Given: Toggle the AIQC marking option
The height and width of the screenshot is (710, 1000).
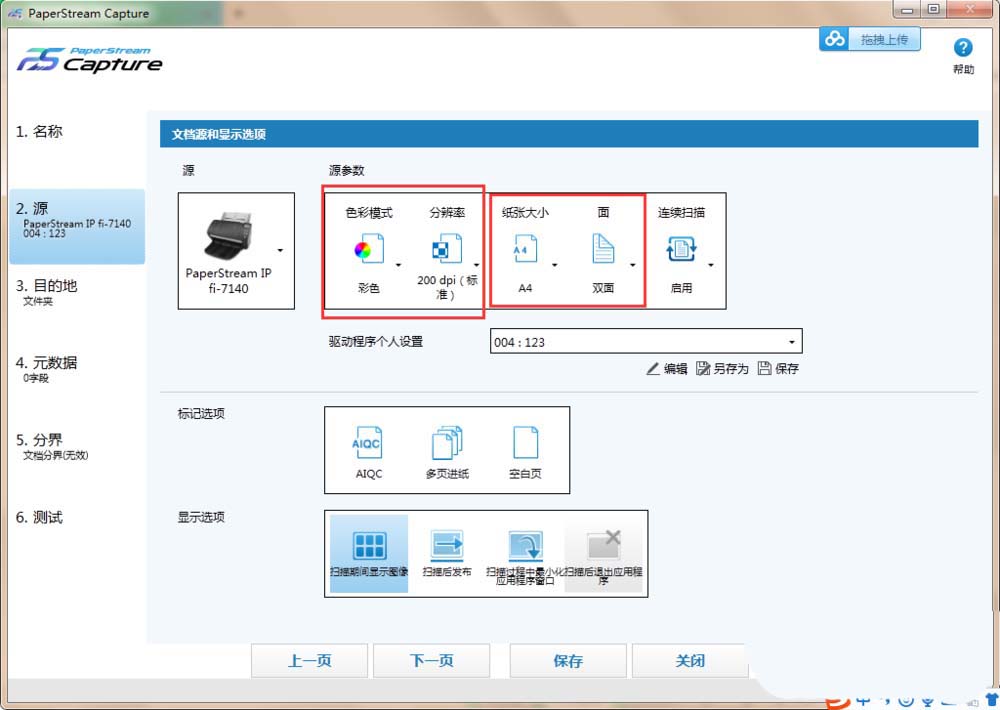Looking at the screenshot, I should (x=369, y=452).
